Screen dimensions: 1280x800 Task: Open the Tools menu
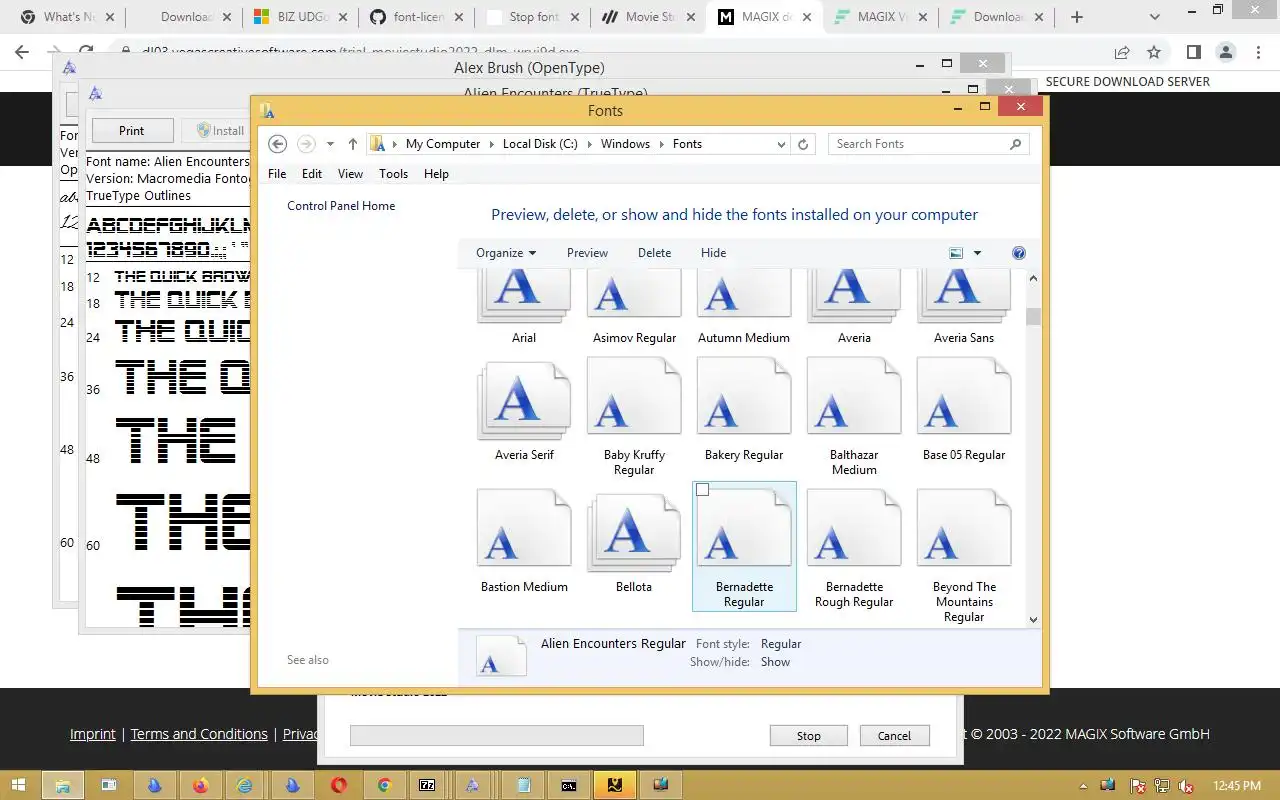click(393, 174)
